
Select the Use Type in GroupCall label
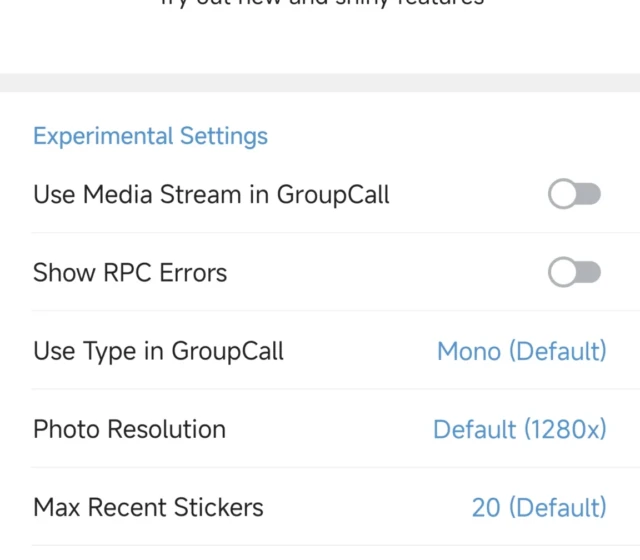[x=158, y=351]
